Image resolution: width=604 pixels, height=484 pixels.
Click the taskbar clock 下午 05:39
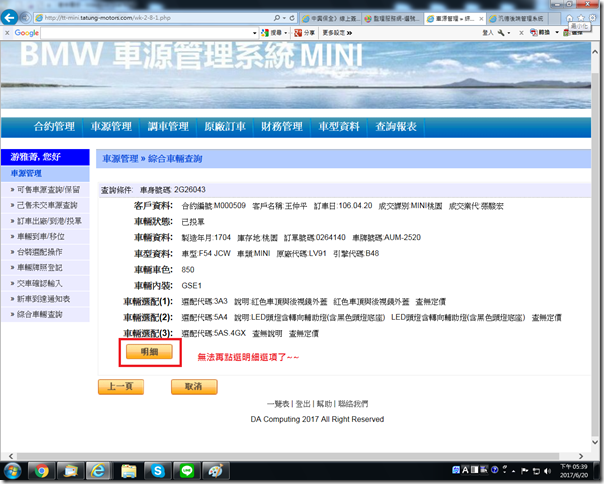click(x=574, y=467)
